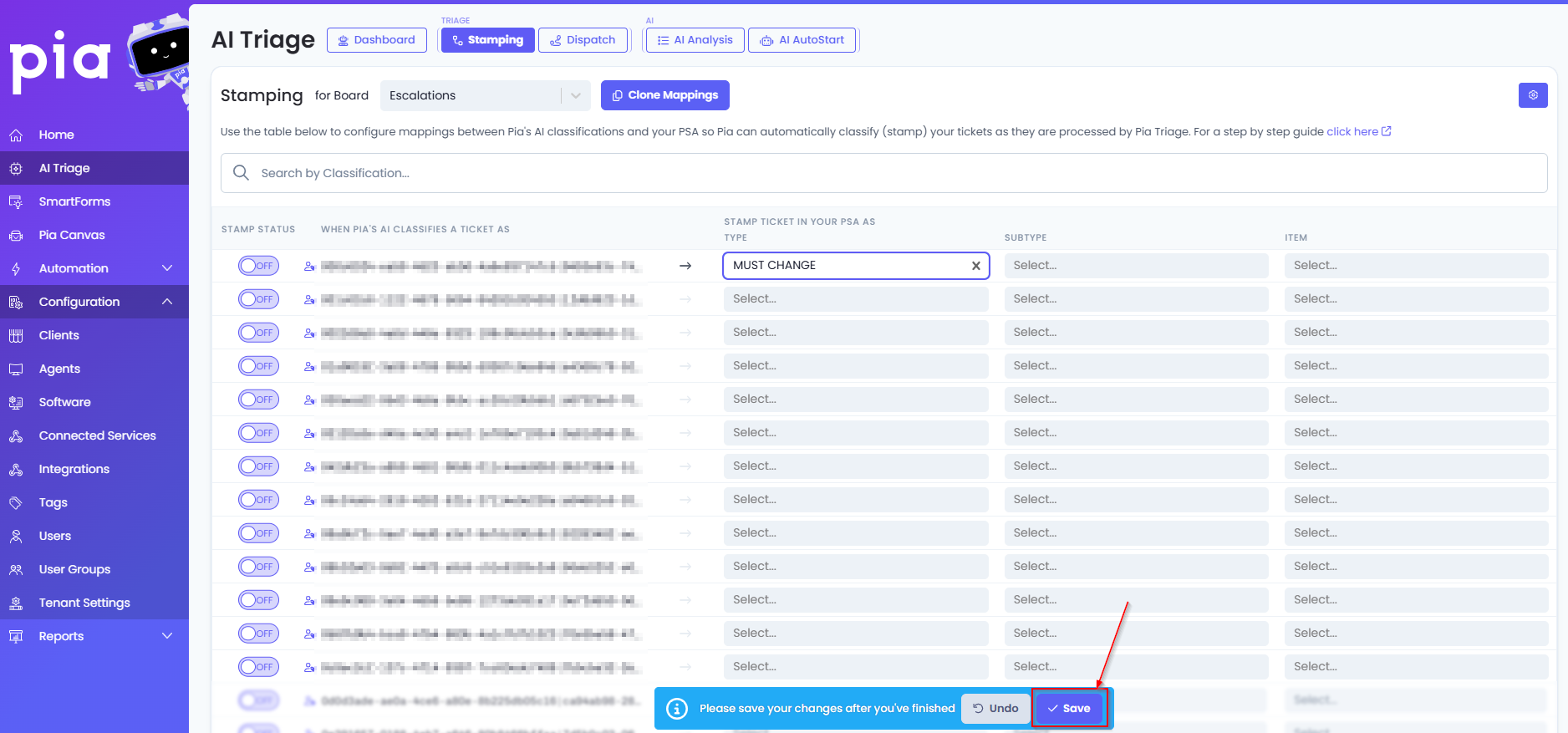Image resolution: width=1568 pixels, height=733 pixels.
Task: Click the SmartForms sidebar icon
Action: 16,201
